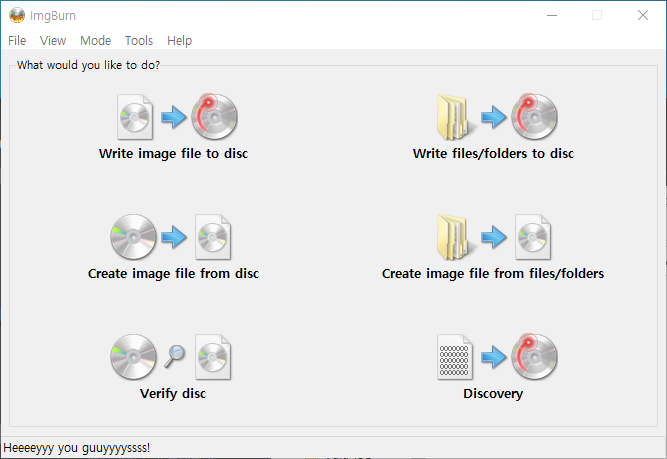The width and height of the screenshot is (667, 459).
Task: Click the Discovery mode icon
Action: [497, 357]
